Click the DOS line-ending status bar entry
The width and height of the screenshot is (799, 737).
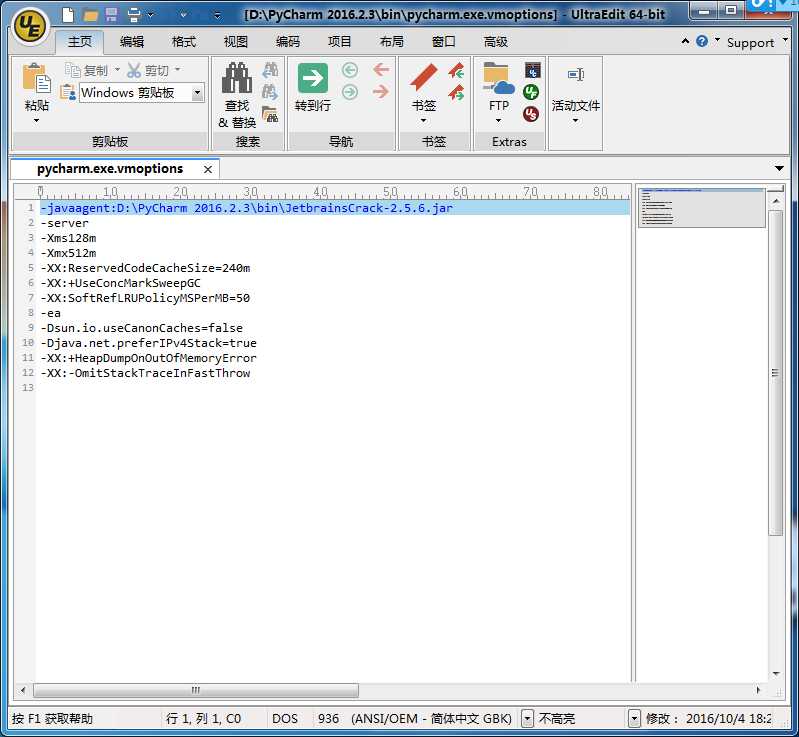pos(285,719)
